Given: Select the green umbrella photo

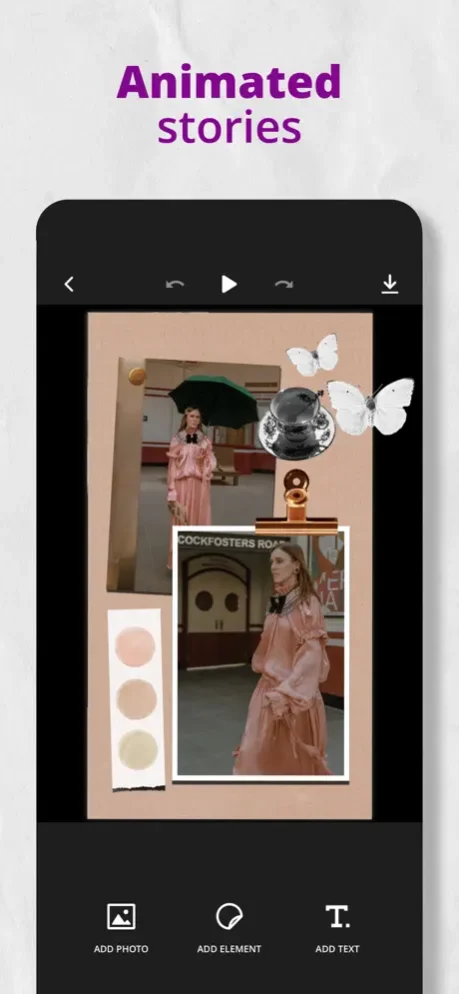Looking at the screenshot, I should point(193,475).
